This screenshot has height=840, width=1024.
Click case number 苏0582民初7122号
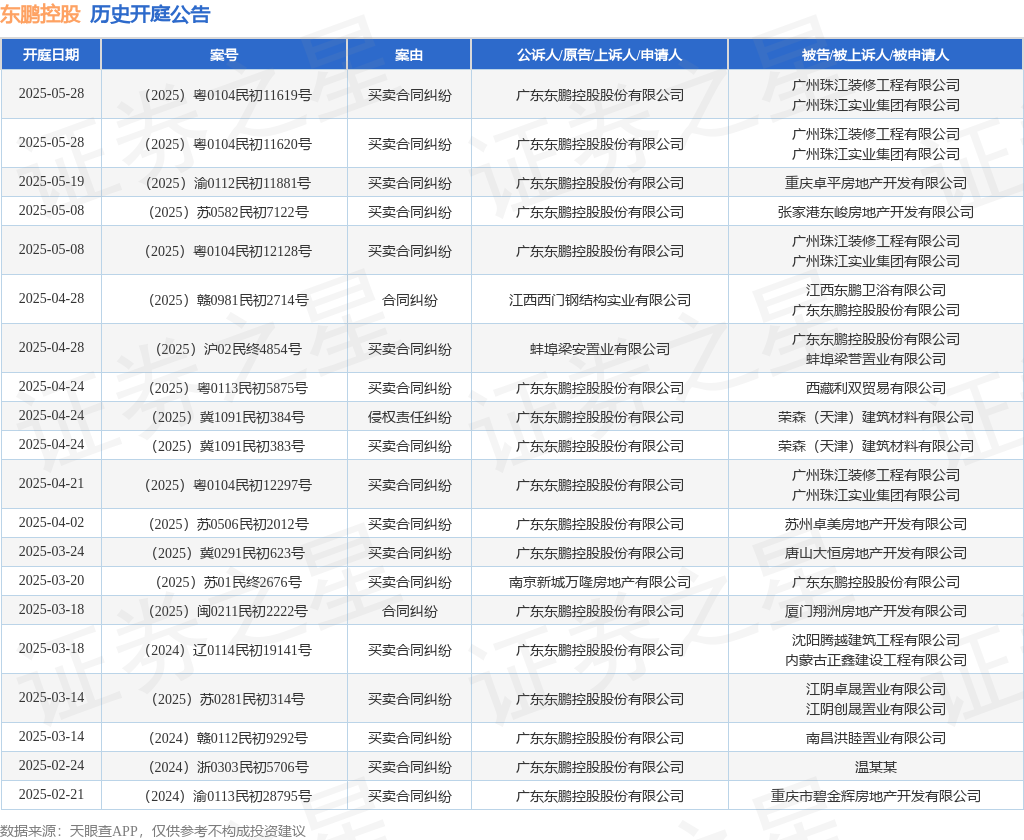coord(252,212)
